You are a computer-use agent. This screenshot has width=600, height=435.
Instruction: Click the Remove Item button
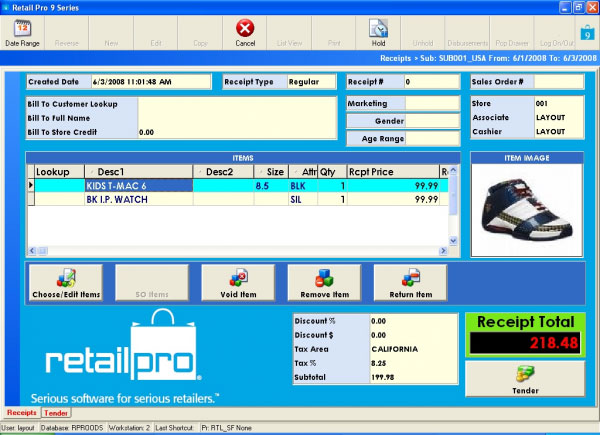324,282
